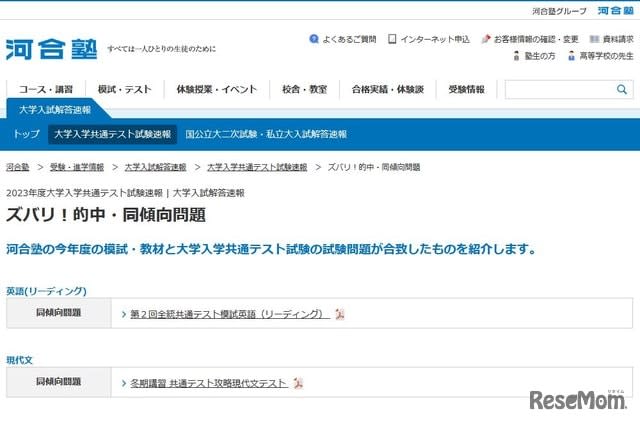Click 受験・進学情報 breadcrumb link
The width and height of the screenshot is (640, 423).
[x=77, y=167]
